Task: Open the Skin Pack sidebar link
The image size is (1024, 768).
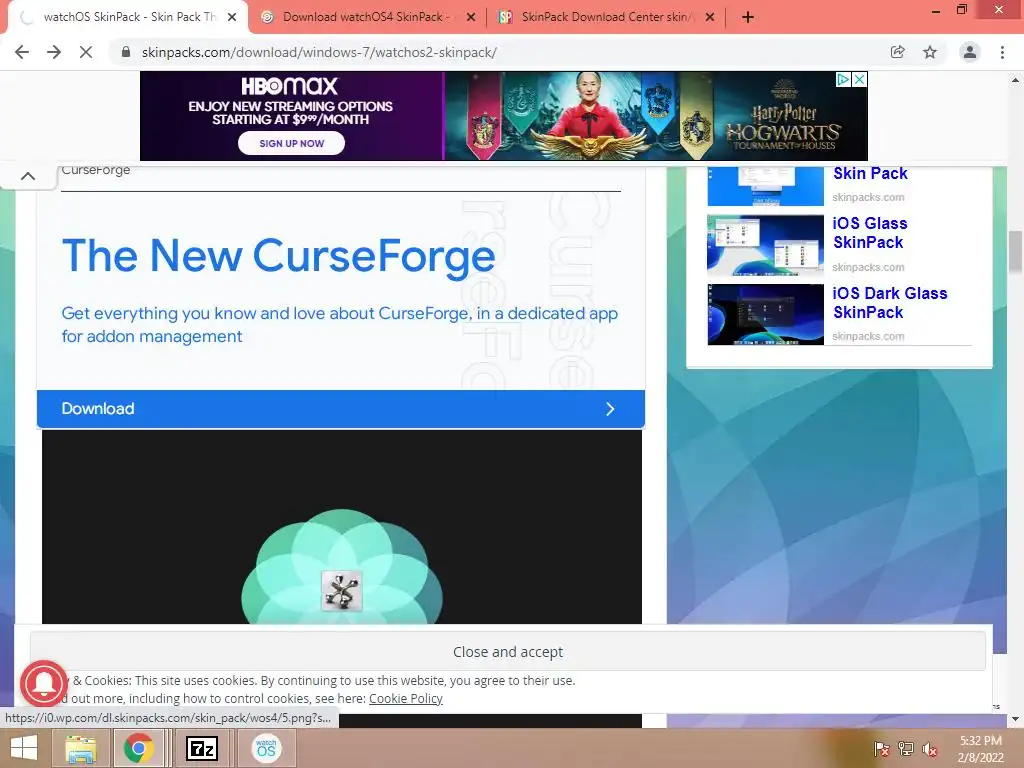Action: click(870, 174)
